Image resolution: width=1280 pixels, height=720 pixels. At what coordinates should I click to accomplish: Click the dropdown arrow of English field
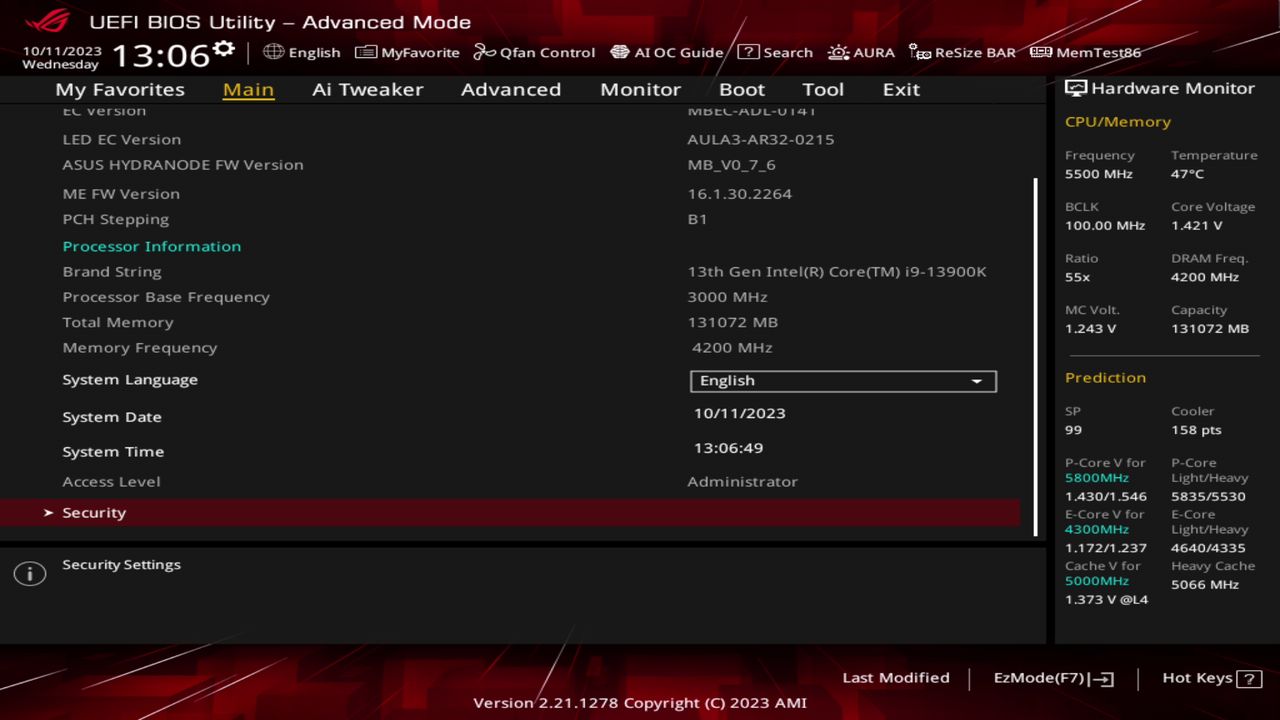pyautogui.click(x=977, y=382)
